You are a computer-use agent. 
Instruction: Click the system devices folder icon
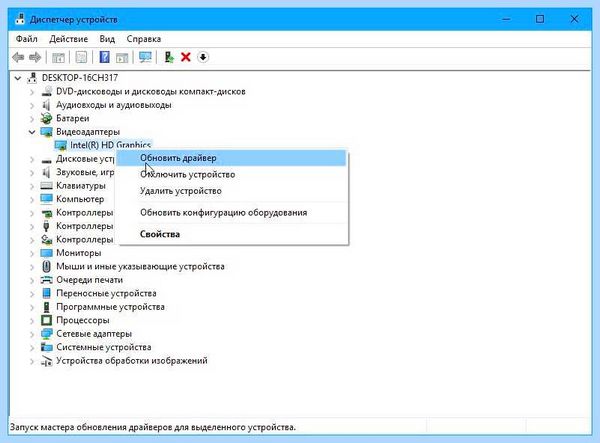(x=47, y=347)
